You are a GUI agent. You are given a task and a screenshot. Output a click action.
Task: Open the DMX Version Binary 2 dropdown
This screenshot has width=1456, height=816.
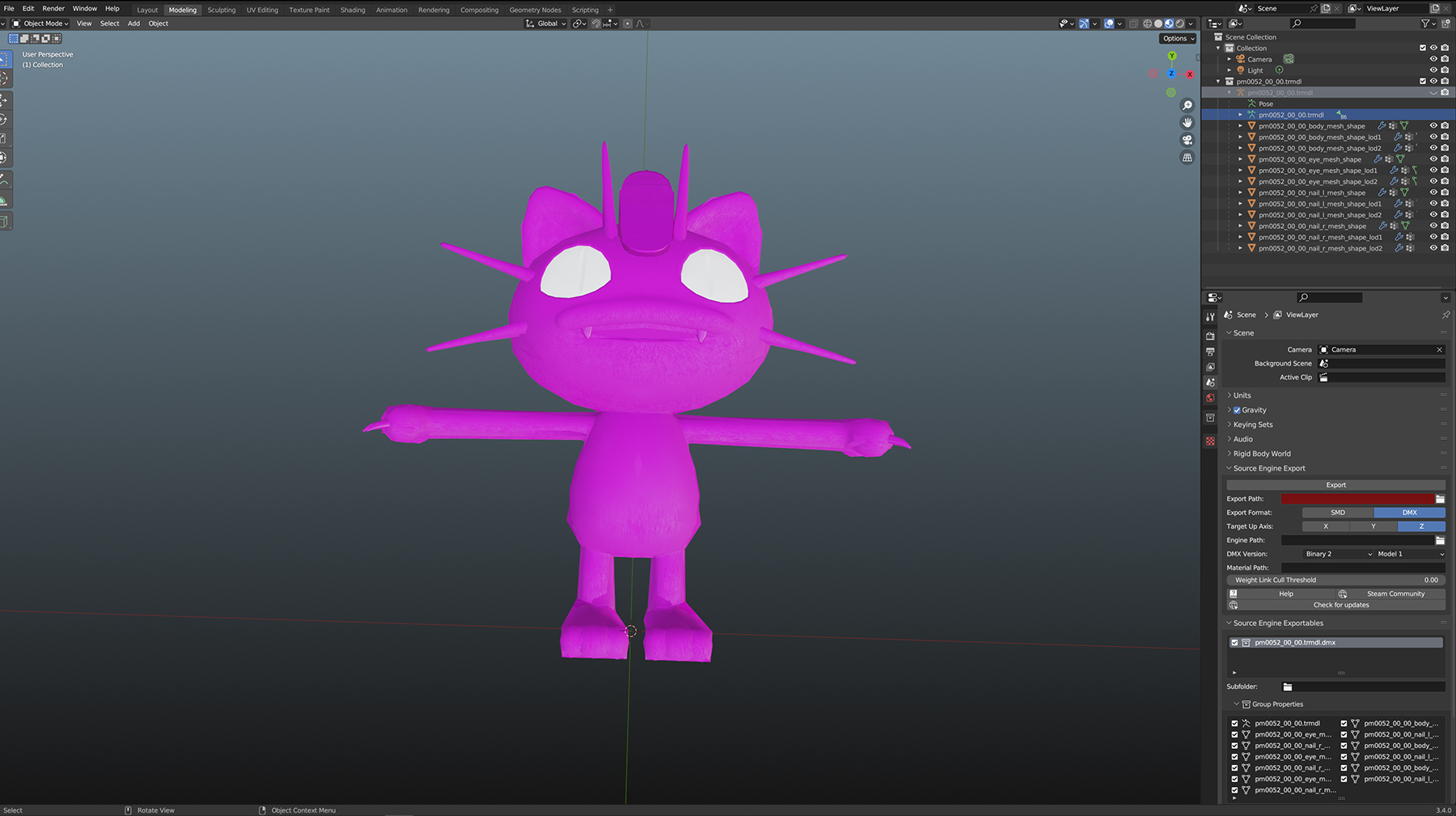point(1338,554)
